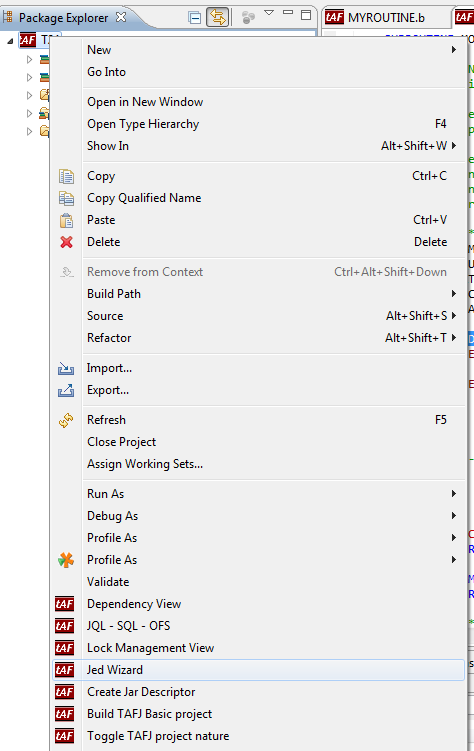Click the Collapse All icon in Package Explorer
This screenshot has height=751, width=474.
[195, 18]
